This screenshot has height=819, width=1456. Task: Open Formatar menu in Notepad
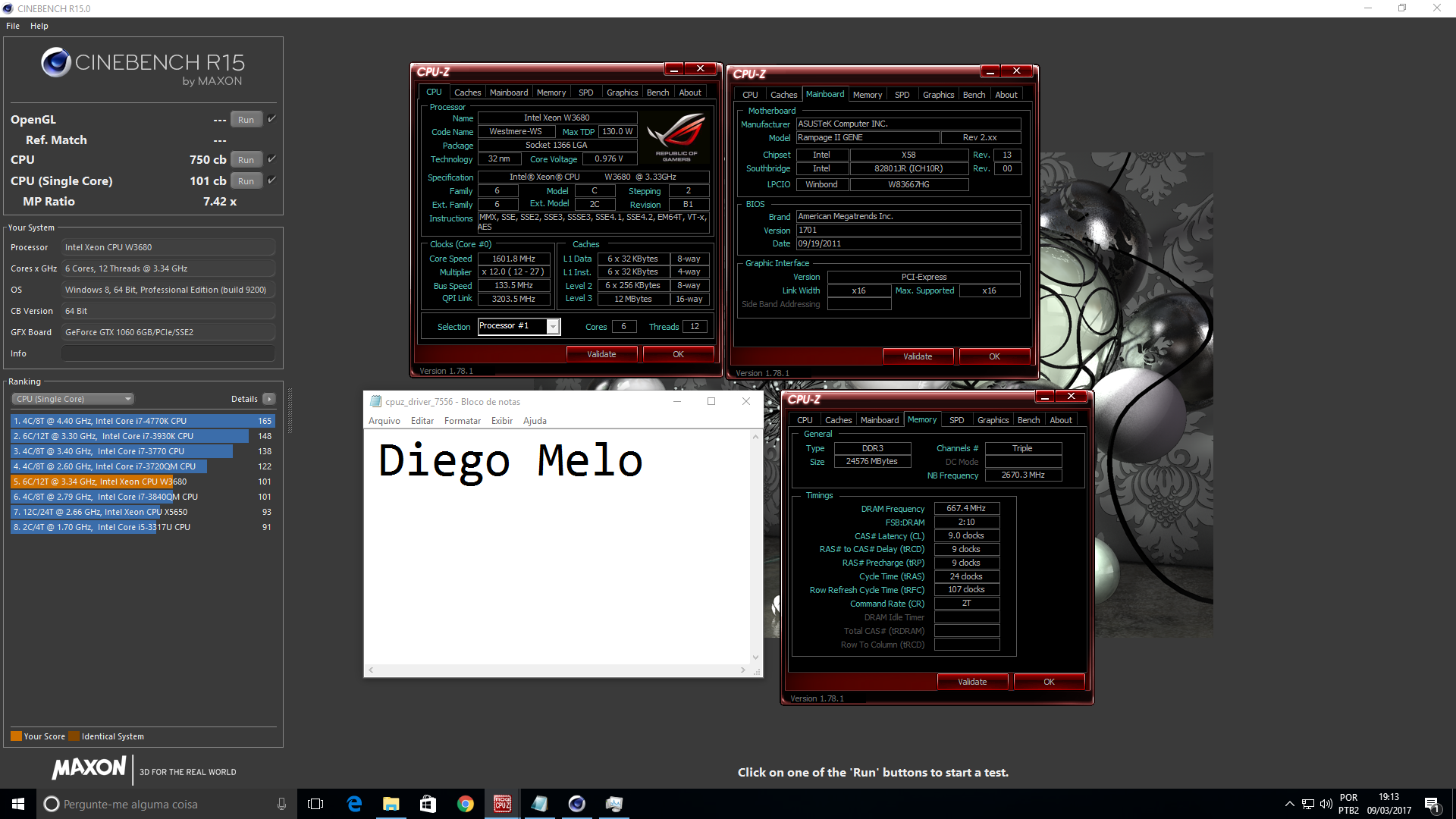pos(463,421)
